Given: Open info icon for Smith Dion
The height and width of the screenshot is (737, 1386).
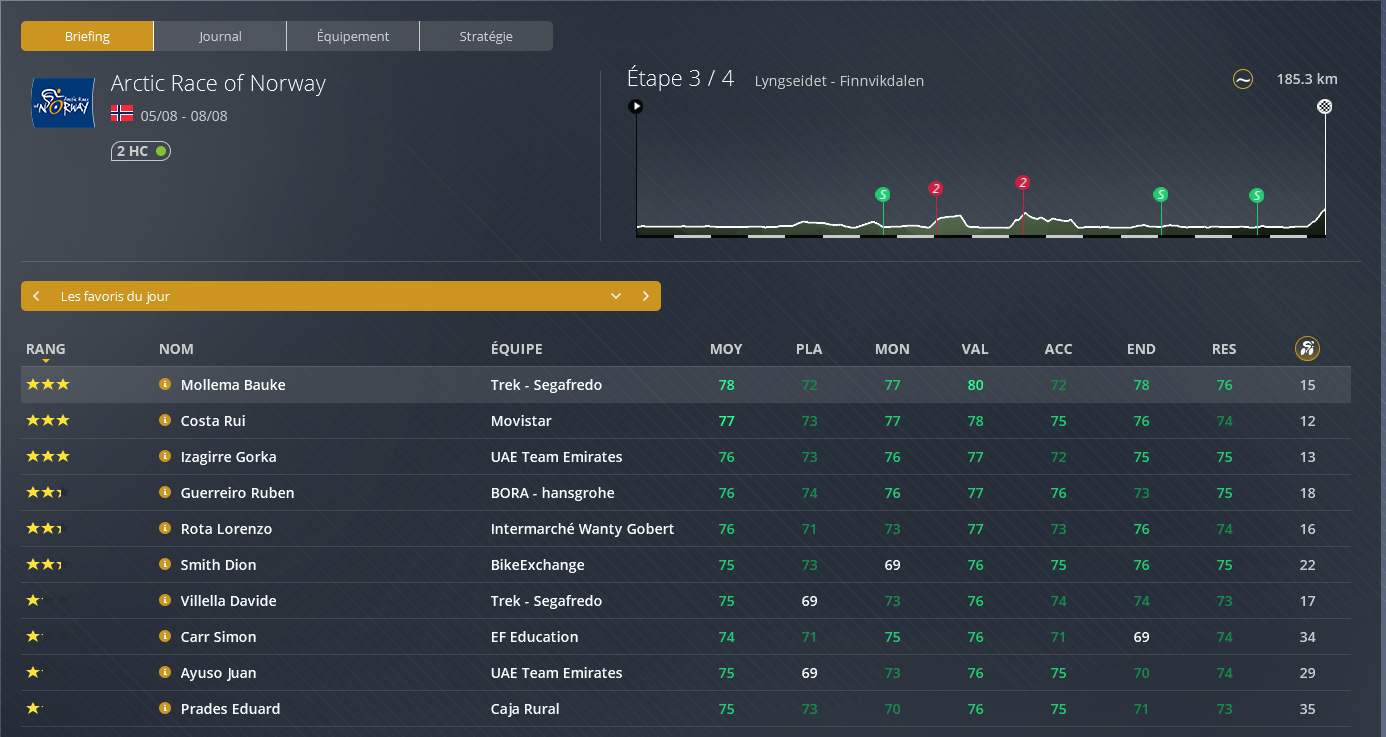Looking at the screenshot, I should (165, 565).
